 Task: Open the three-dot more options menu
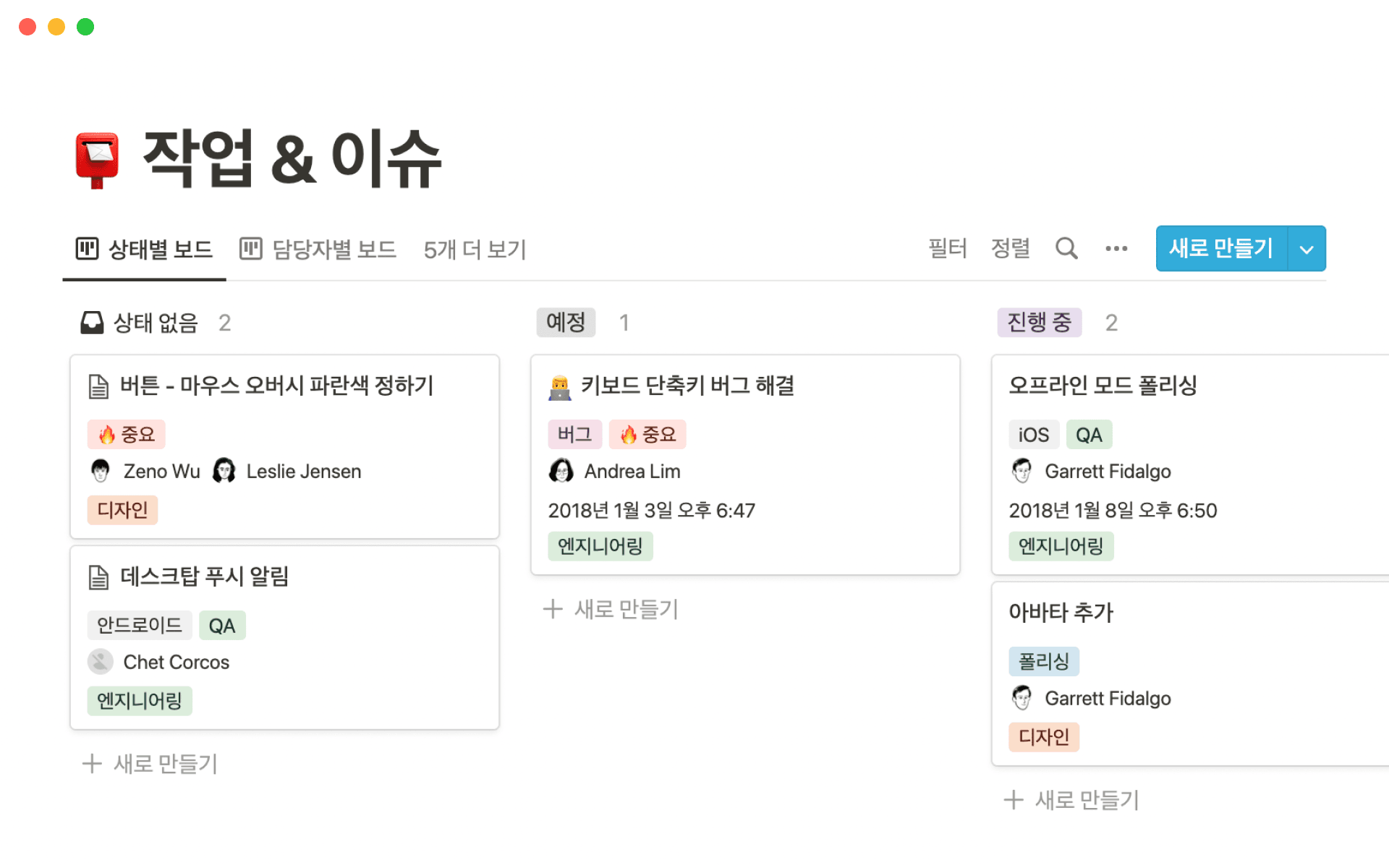[x=1116, y=249]
